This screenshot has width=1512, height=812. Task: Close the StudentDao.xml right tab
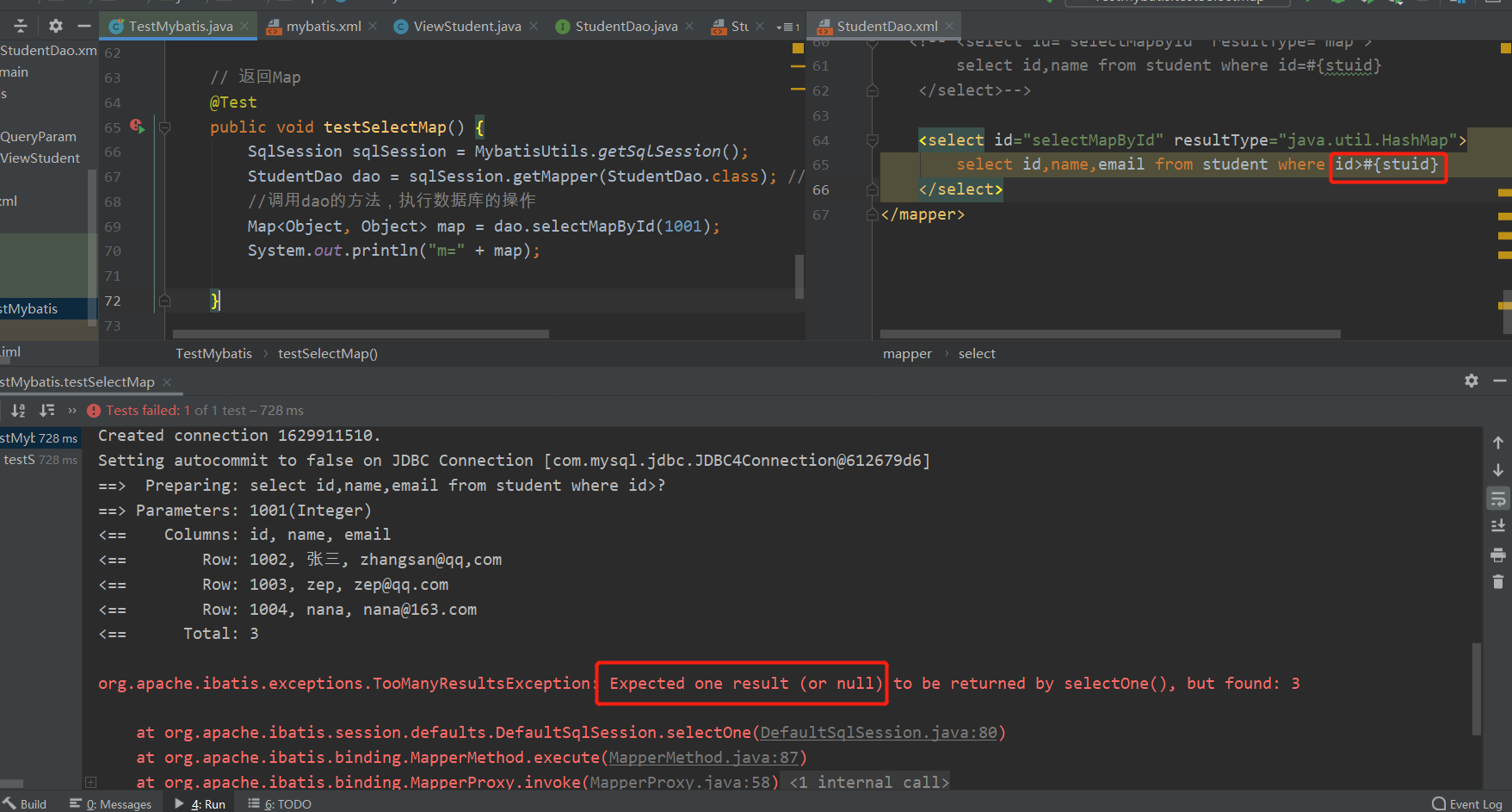point(949,26)
